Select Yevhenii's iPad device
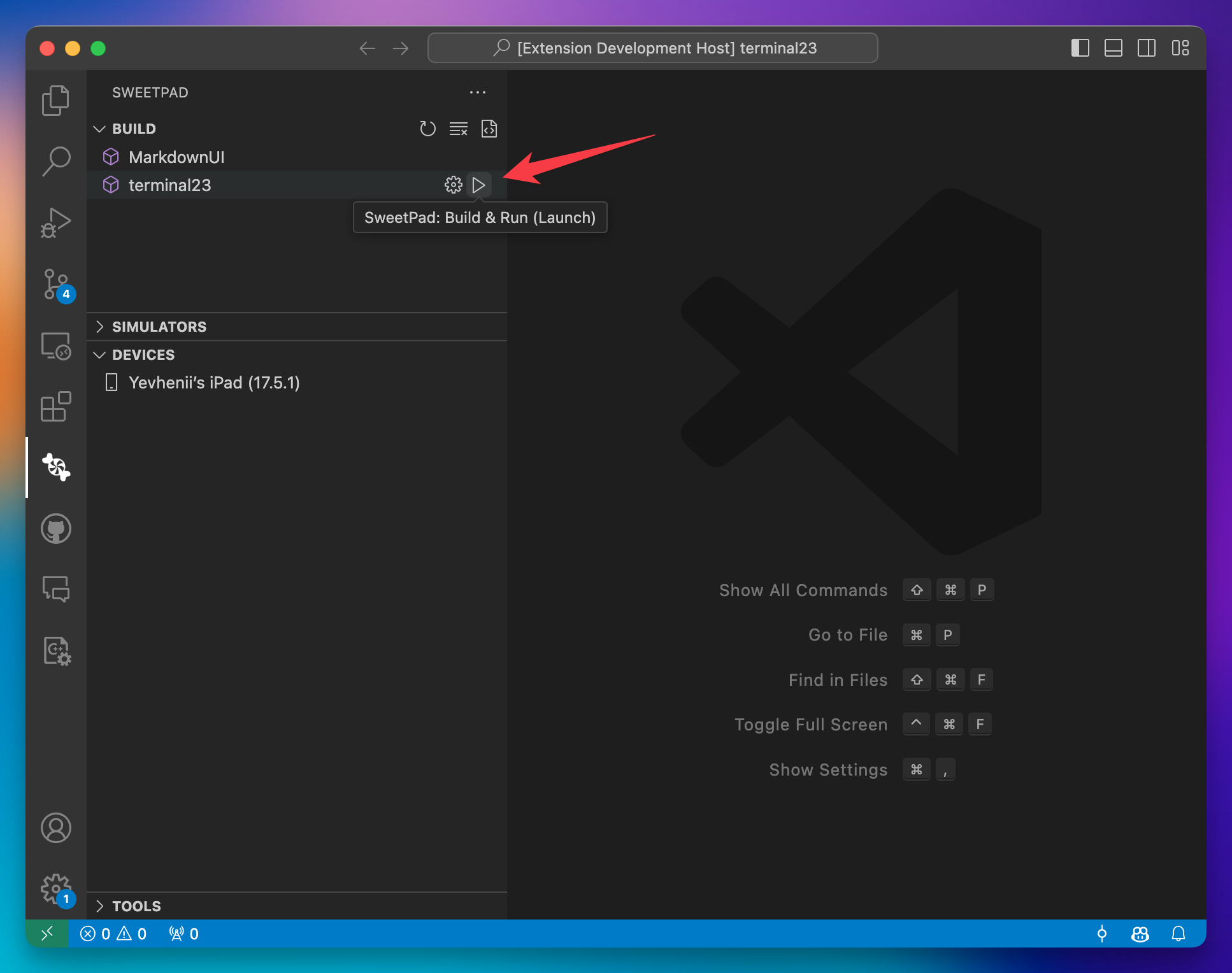This screenshot has width=1232, height=973. 214,383
